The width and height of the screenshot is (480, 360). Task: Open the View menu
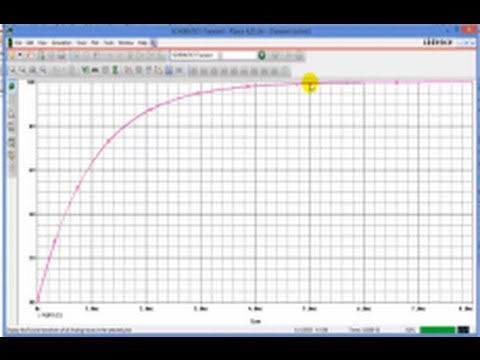click(42, 43)
